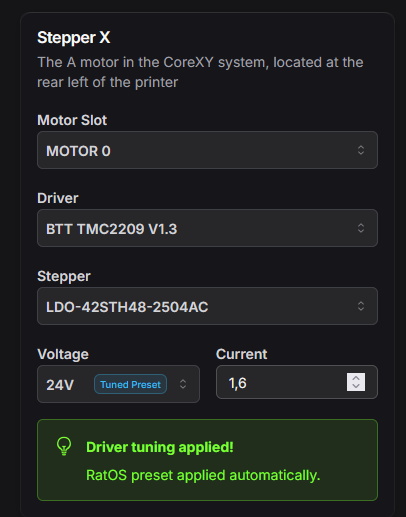Open the Voltage 24V dropdown
This screenshot has width=406, height=517.
click(118, 384)
